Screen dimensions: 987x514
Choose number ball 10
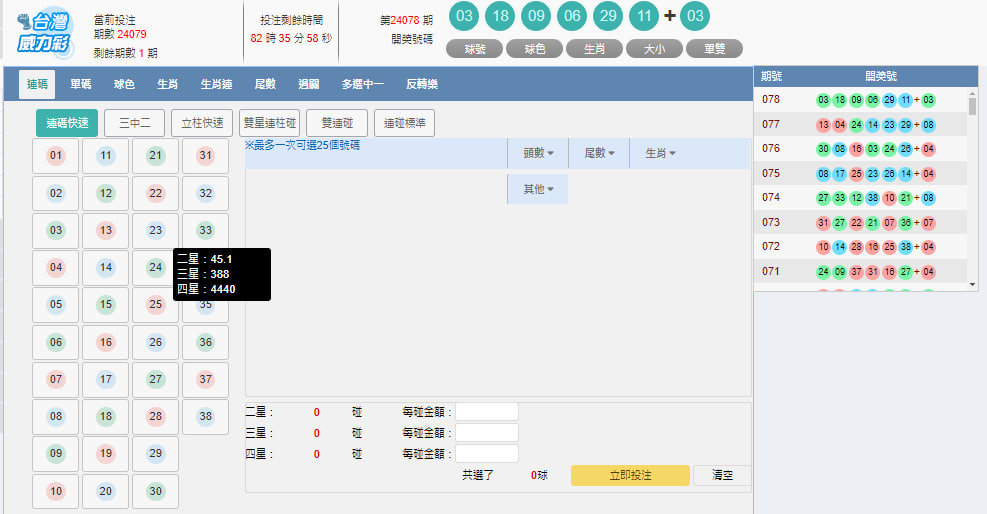tap(56, 491)
